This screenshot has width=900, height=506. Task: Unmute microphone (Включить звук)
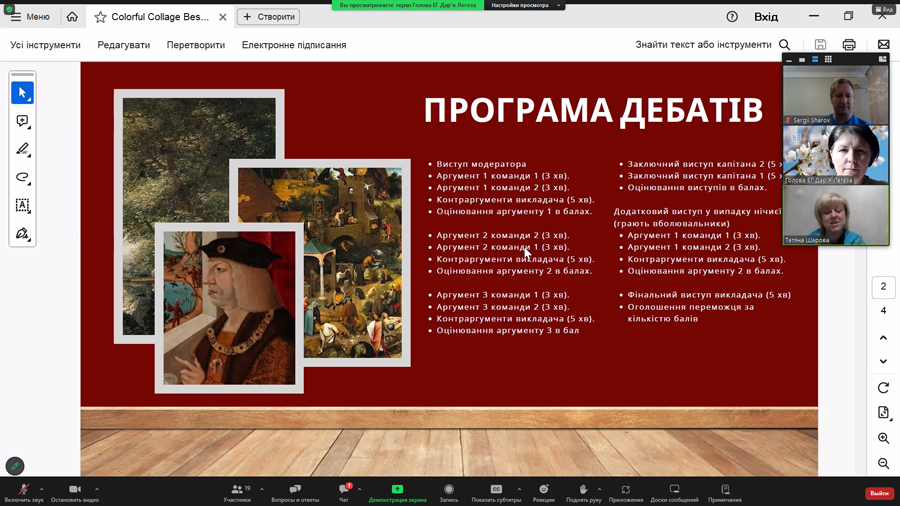click(x=24, y=493)
